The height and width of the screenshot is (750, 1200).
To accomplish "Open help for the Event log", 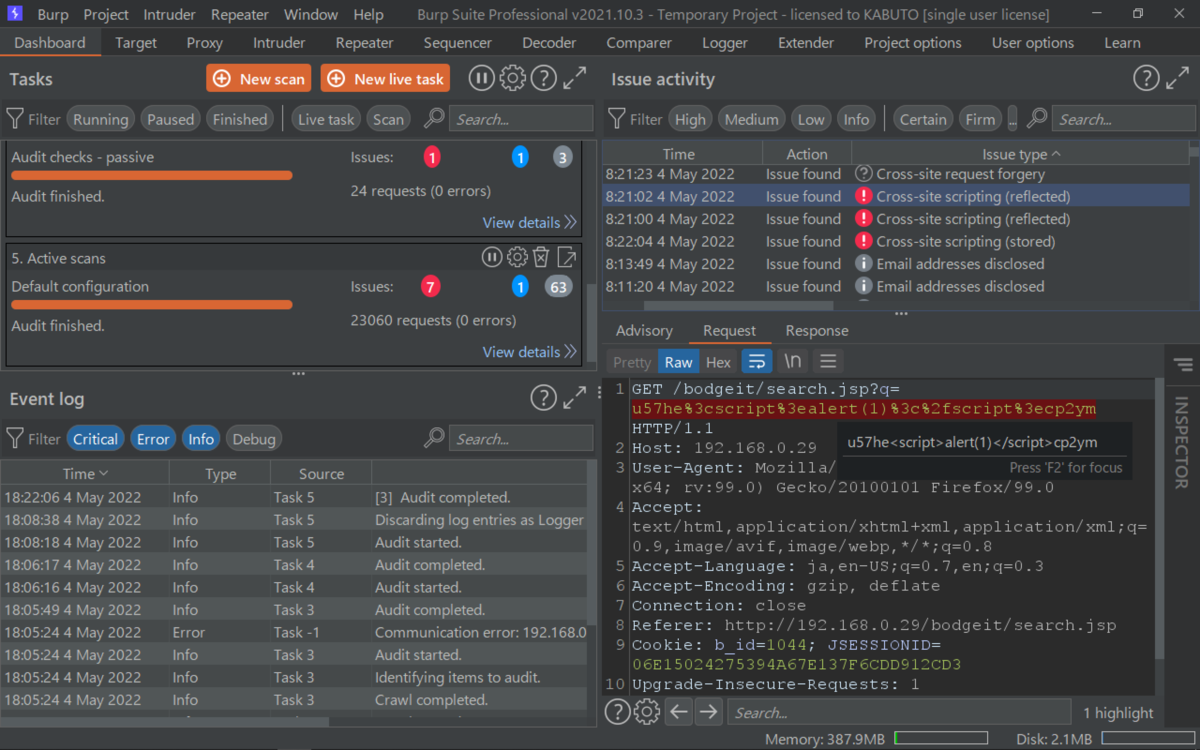I will [543, 398].
